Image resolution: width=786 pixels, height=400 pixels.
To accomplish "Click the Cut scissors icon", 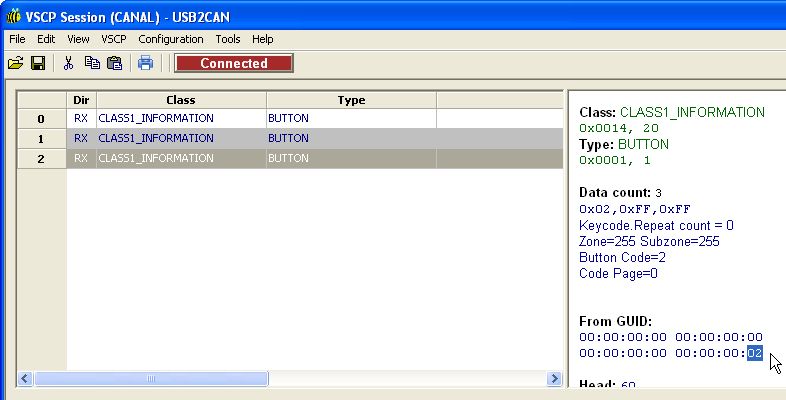I will click(x=68, y=63).
